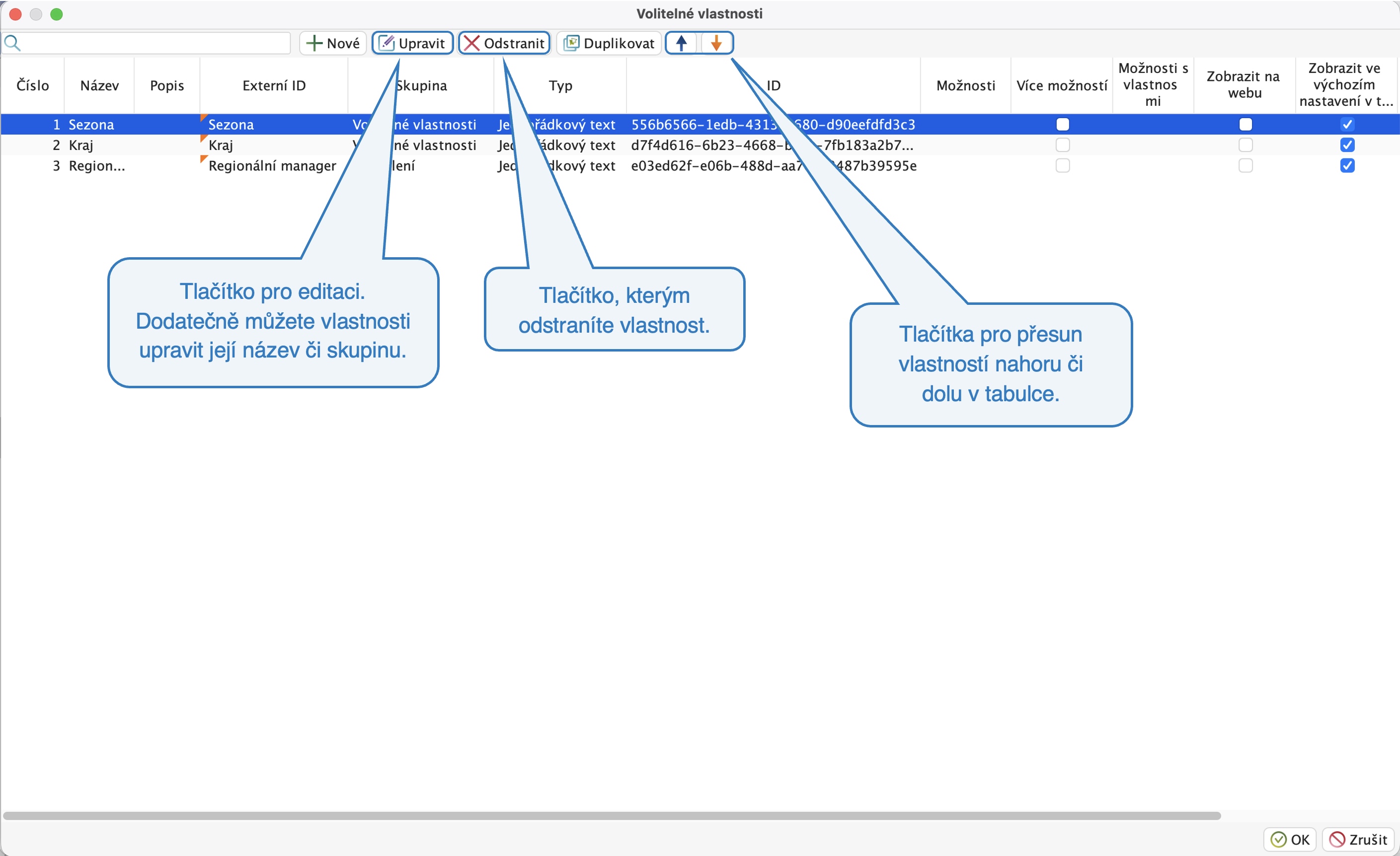Uncheck the default settings checkbox for Regionální manager
The width and height of the screenshot is (1400, 856).
point(1347,165)
